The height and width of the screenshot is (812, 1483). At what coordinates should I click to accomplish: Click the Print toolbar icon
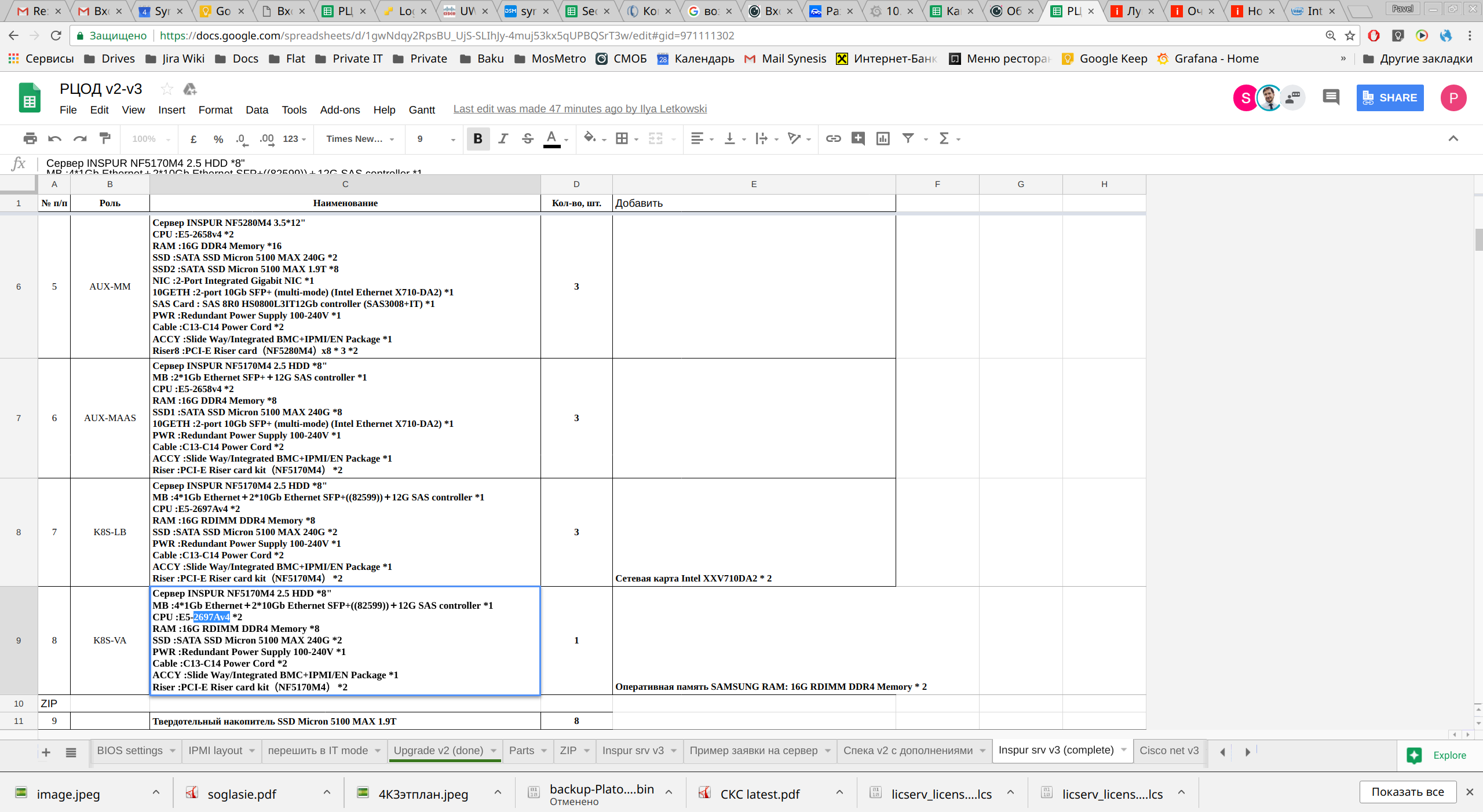click(30, 138)
